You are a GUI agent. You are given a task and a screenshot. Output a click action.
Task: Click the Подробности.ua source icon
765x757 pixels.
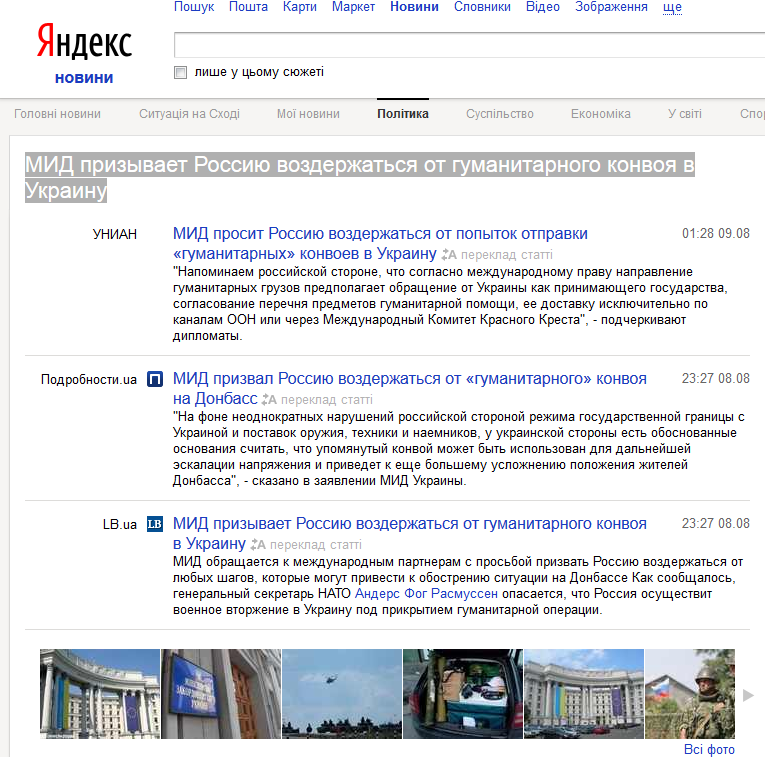(x=155, y=379)
